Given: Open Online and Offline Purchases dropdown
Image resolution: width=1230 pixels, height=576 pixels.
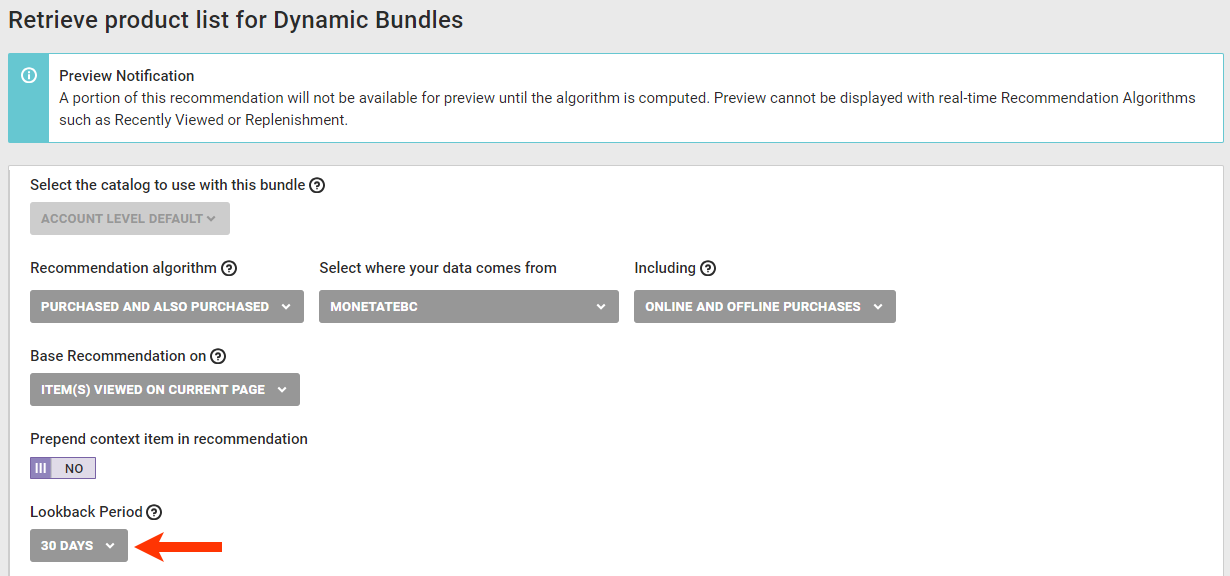Looking at the screenshot, I should (x=764, y=307).
